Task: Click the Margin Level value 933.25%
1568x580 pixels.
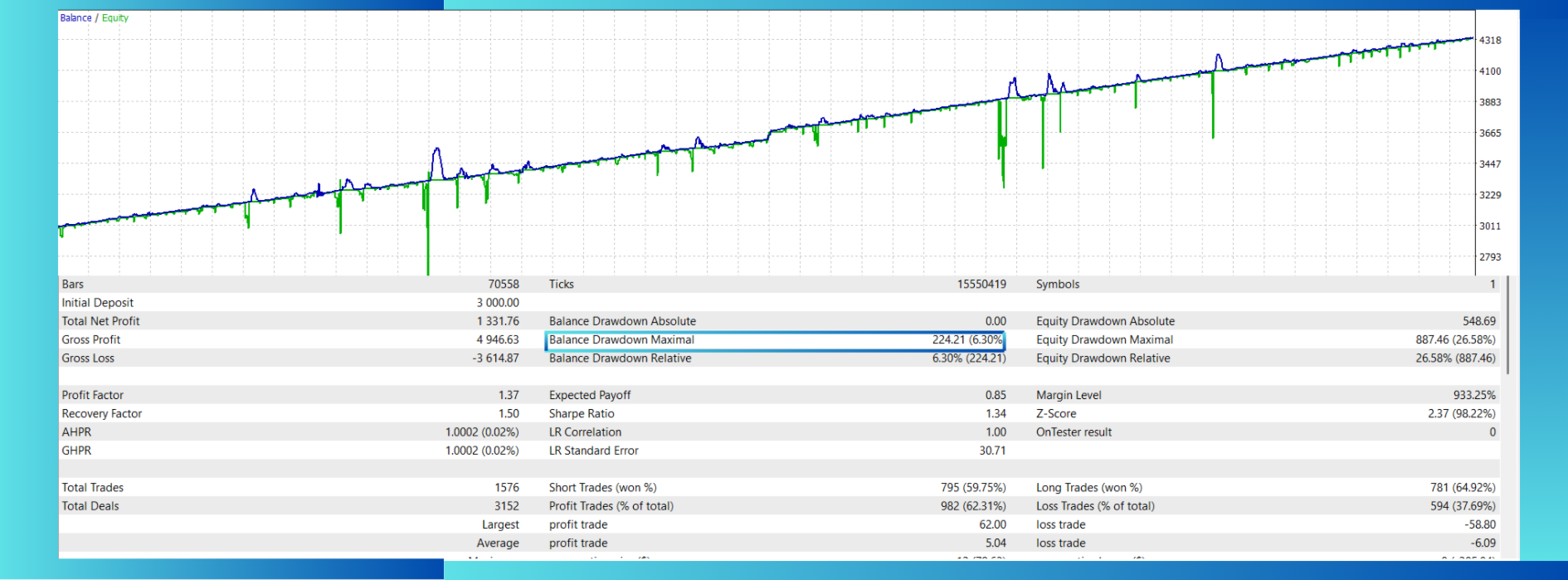Action: click(1474, 396)
